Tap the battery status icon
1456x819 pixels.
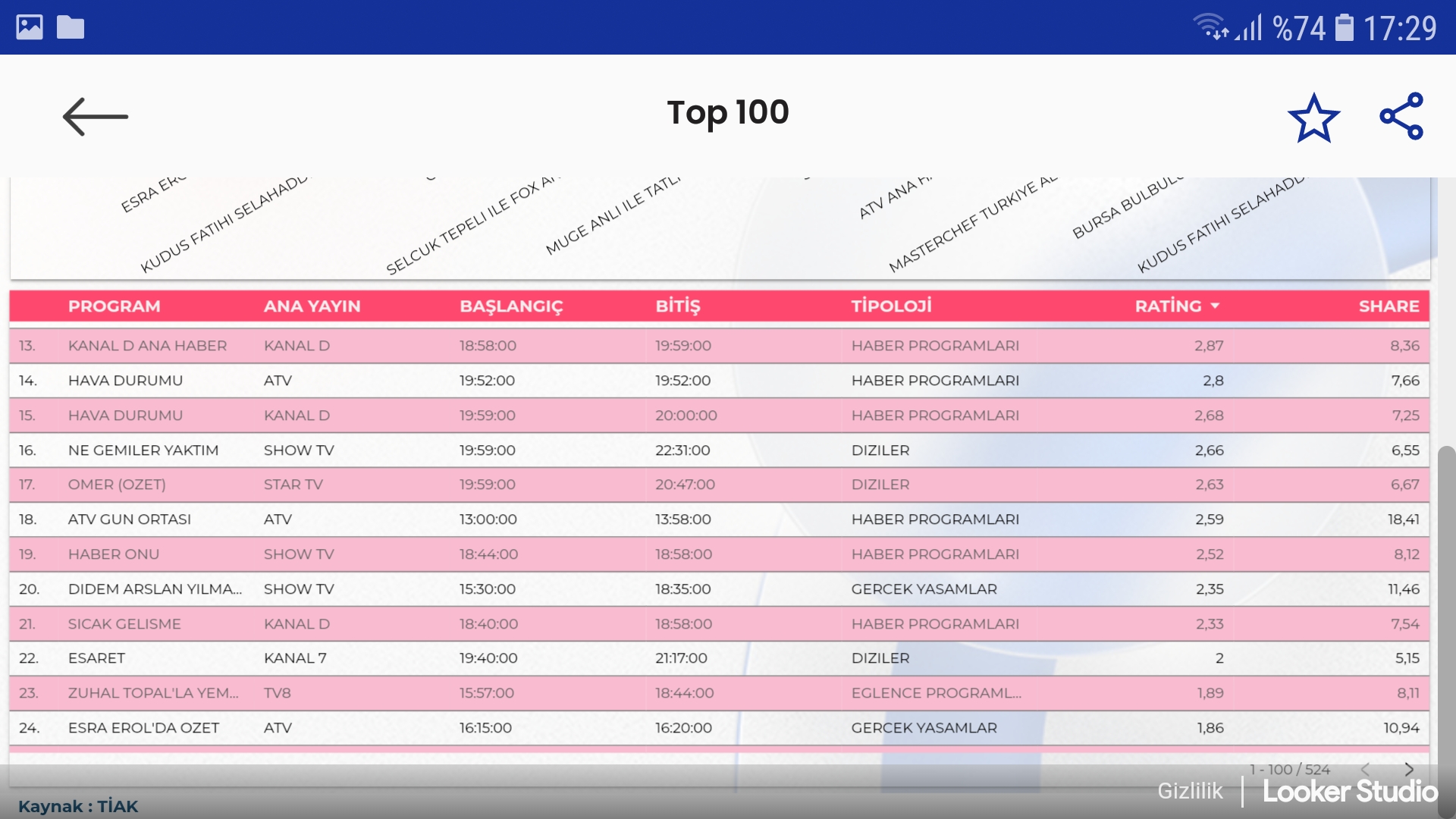tap(1344, 28)
